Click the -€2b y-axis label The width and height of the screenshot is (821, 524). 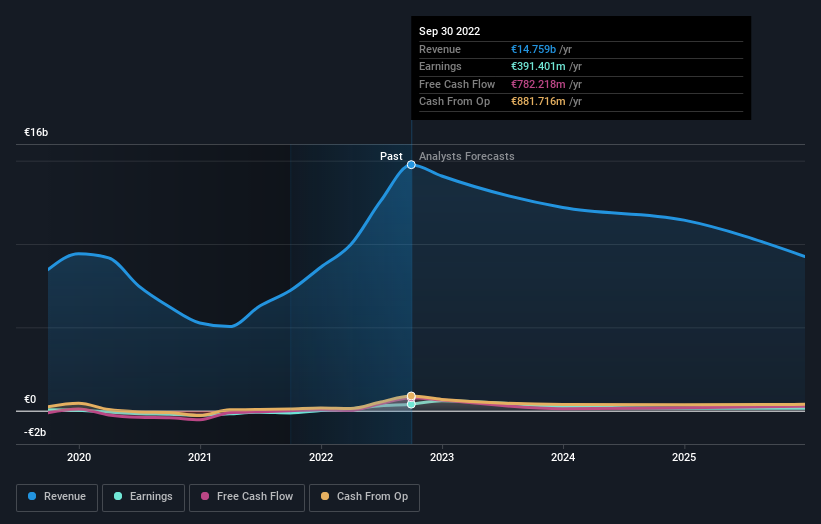coord(35,432)
